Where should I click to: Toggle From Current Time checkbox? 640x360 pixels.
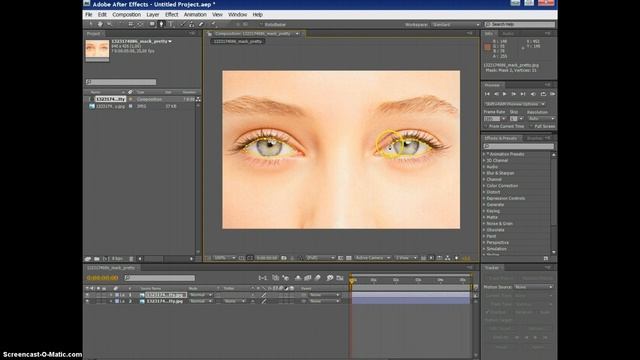pos(486,127)
